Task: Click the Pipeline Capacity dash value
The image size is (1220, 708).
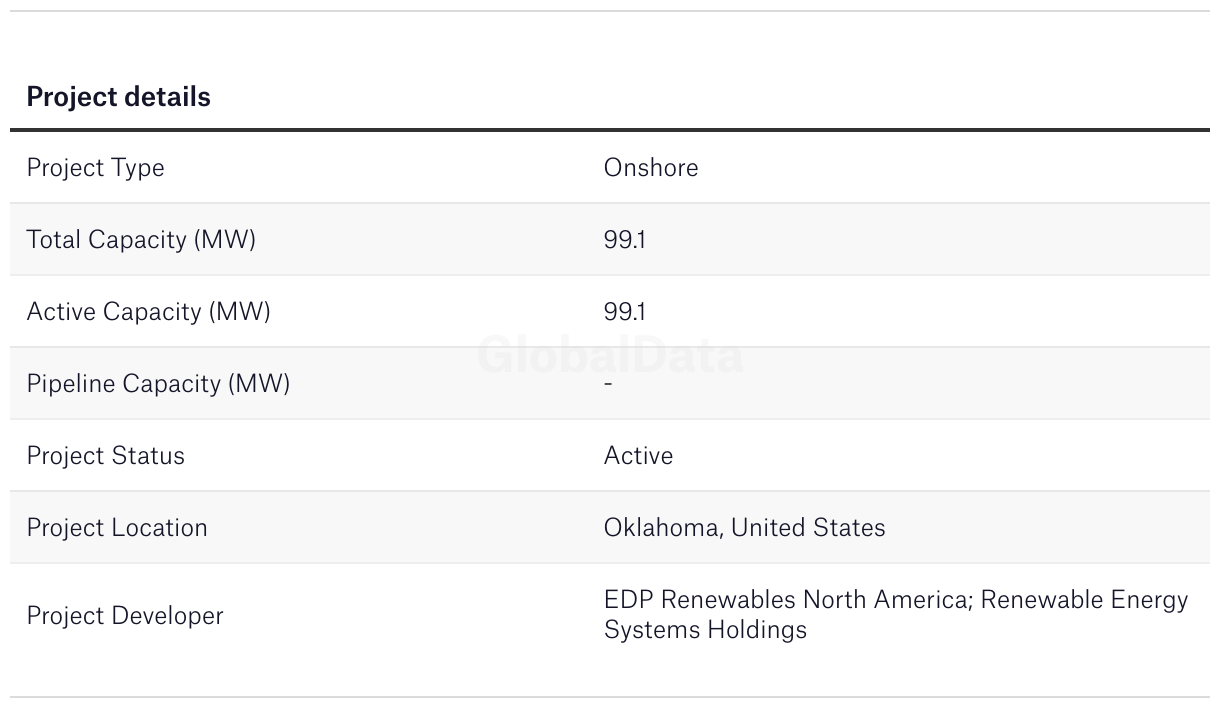Action: click(608, 383)
